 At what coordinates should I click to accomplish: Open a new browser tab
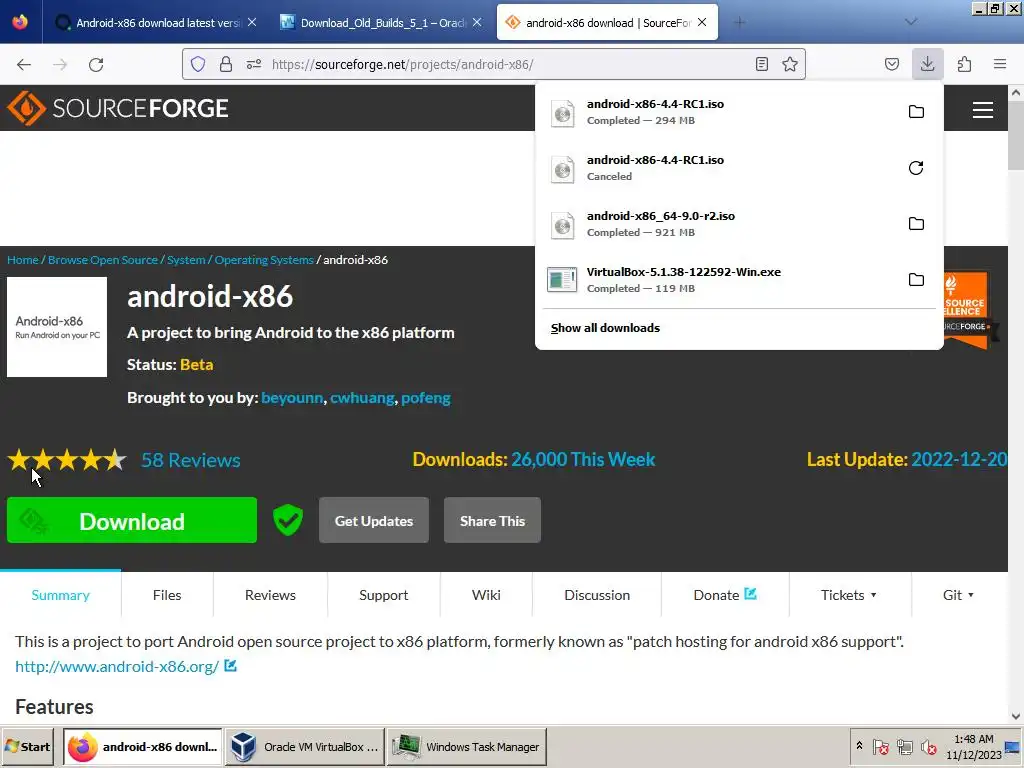tap(739, 22)
